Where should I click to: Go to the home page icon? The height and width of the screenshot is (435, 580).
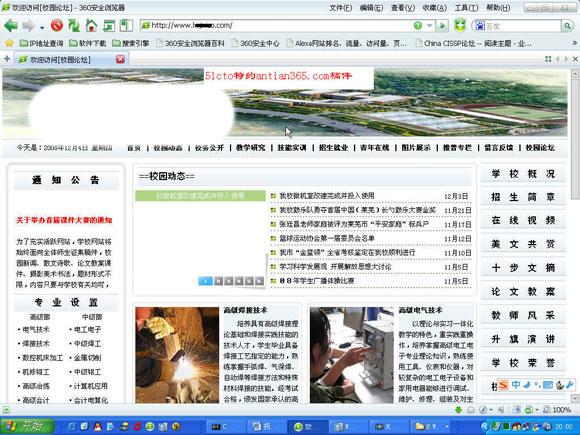coord(91,26)
